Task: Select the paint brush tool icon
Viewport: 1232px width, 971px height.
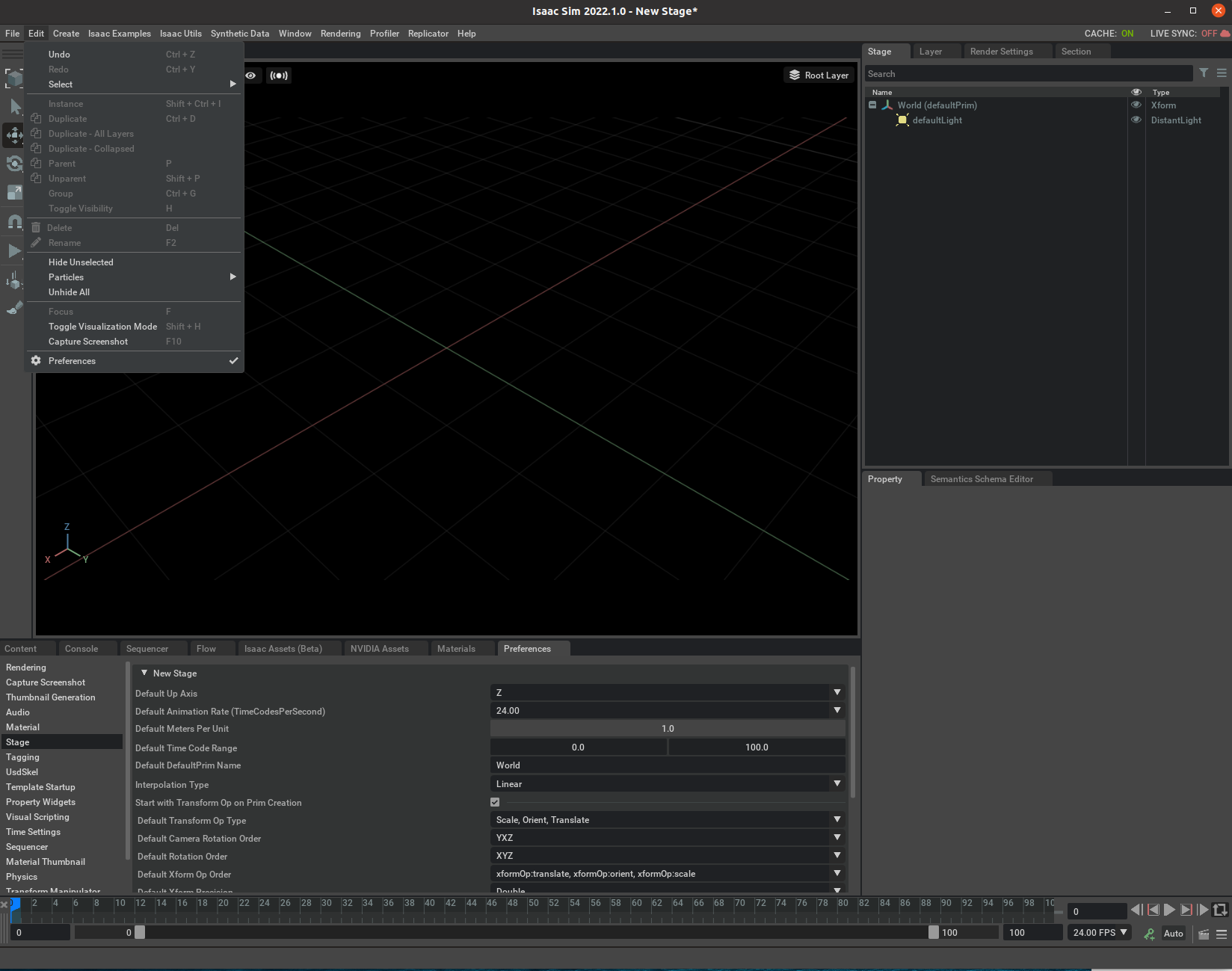Action: pos(13,308)
